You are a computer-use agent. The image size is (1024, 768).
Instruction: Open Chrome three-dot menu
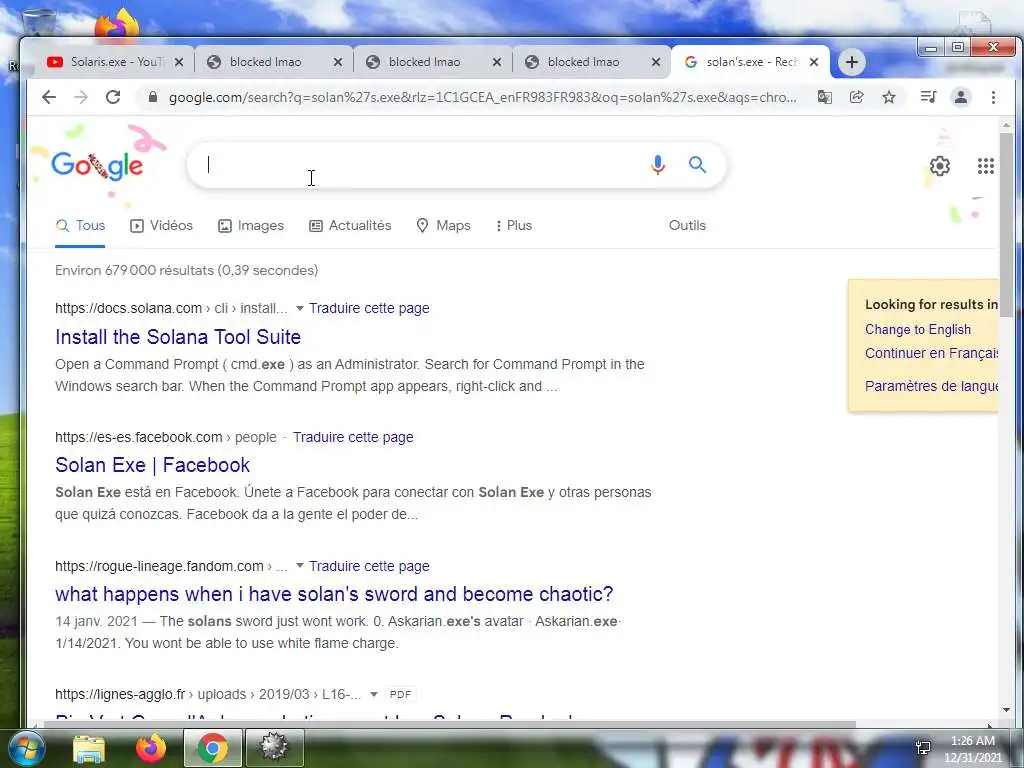pos(993,97)
